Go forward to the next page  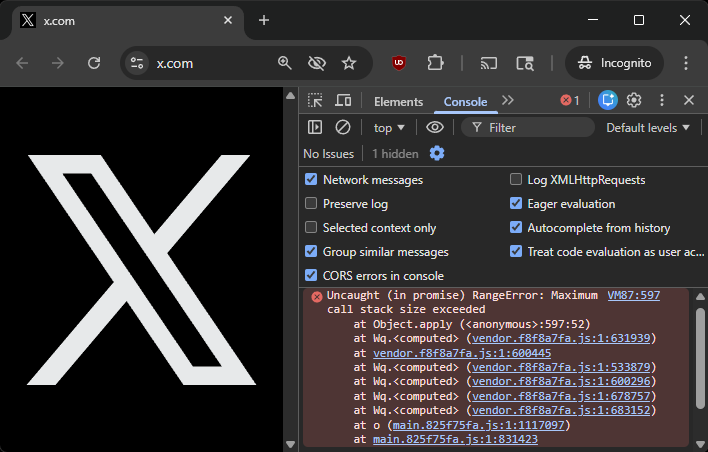58,63
